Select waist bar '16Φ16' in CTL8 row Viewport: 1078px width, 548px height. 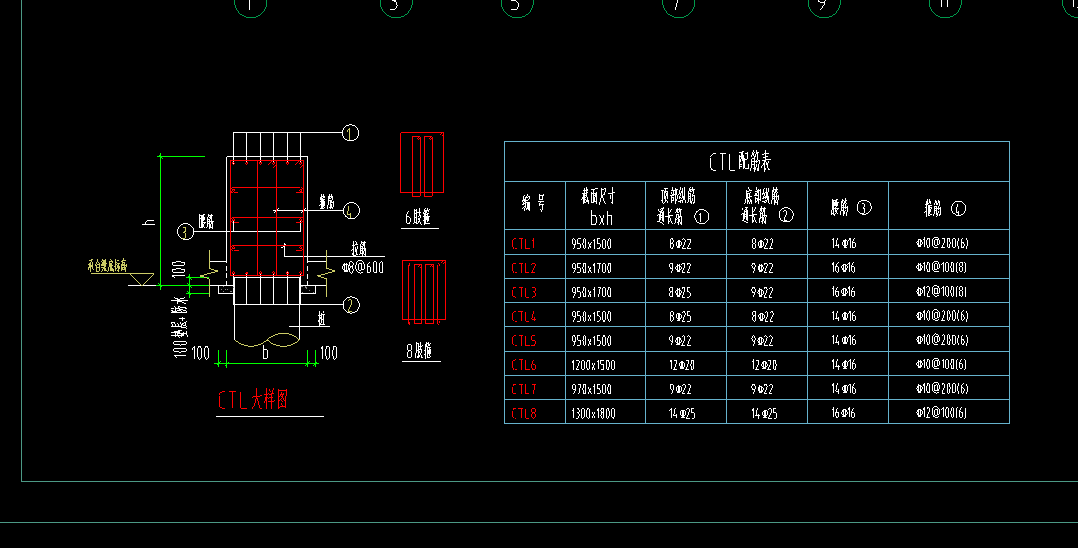point(844,413)
